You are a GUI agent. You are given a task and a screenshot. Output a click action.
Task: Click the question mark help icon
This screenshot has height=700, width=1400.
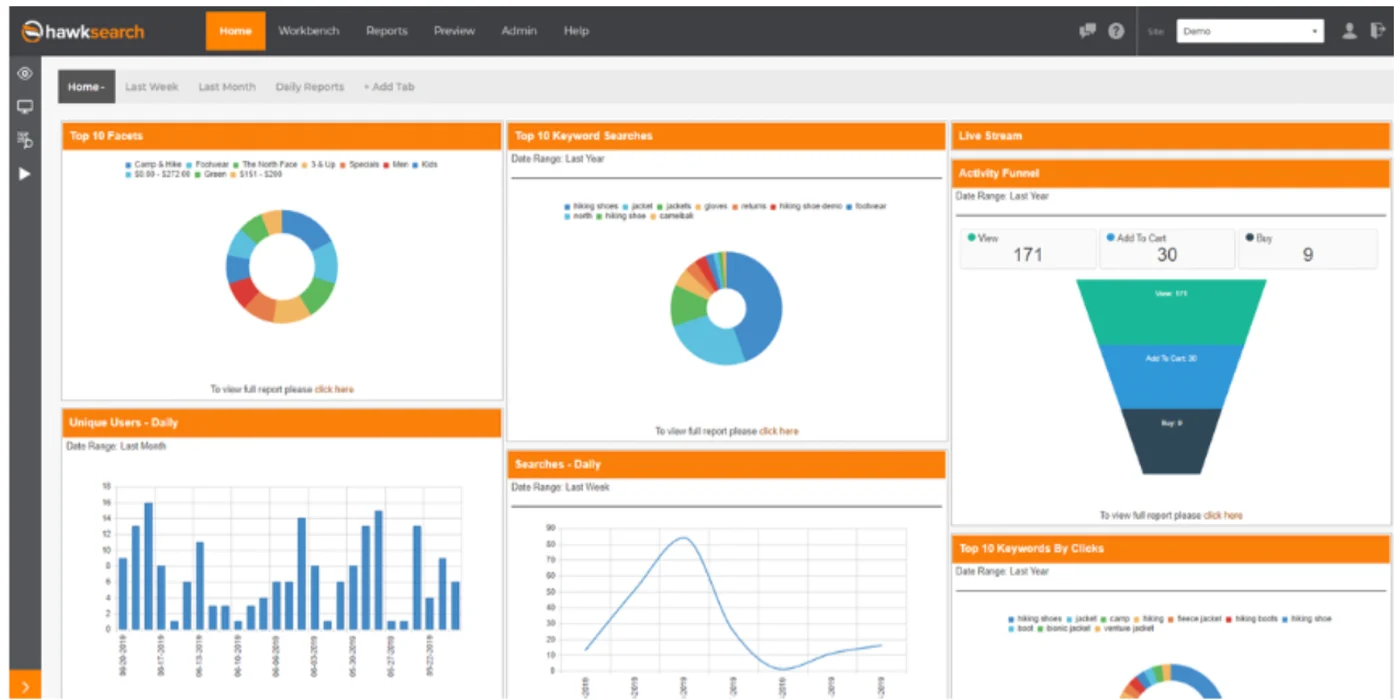1116,31
